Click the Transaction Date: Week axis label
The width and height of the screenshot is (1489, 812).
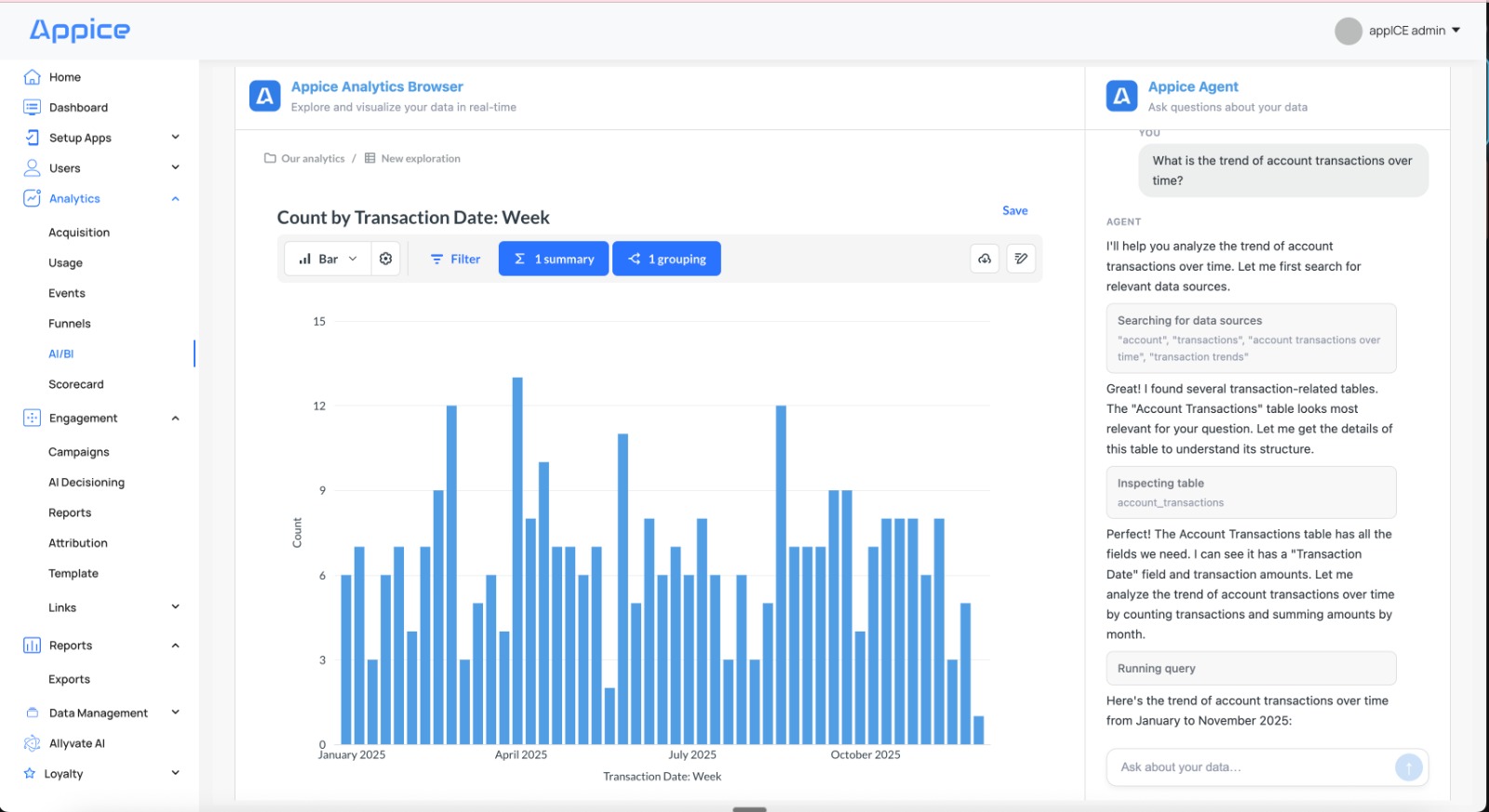[x=662, y=777]
